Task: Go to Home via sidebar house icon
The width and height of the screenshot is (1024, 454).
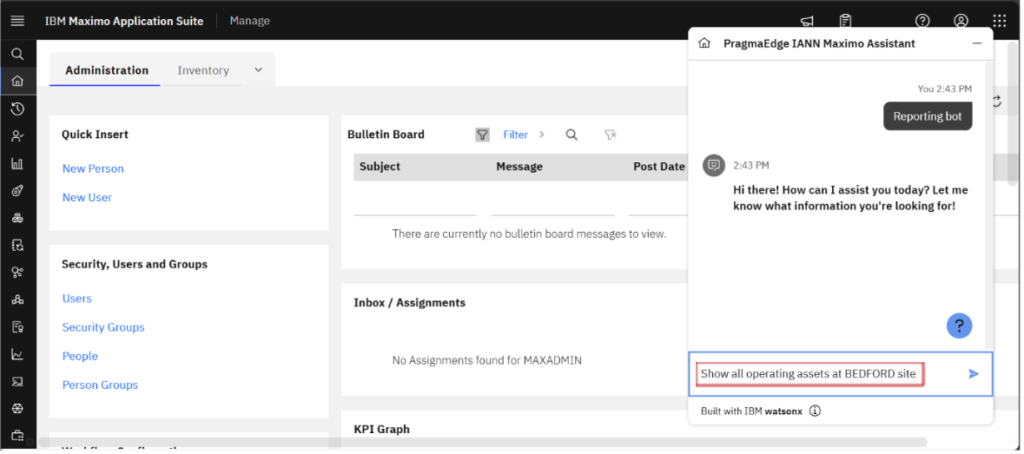Action: click(18, 81)
